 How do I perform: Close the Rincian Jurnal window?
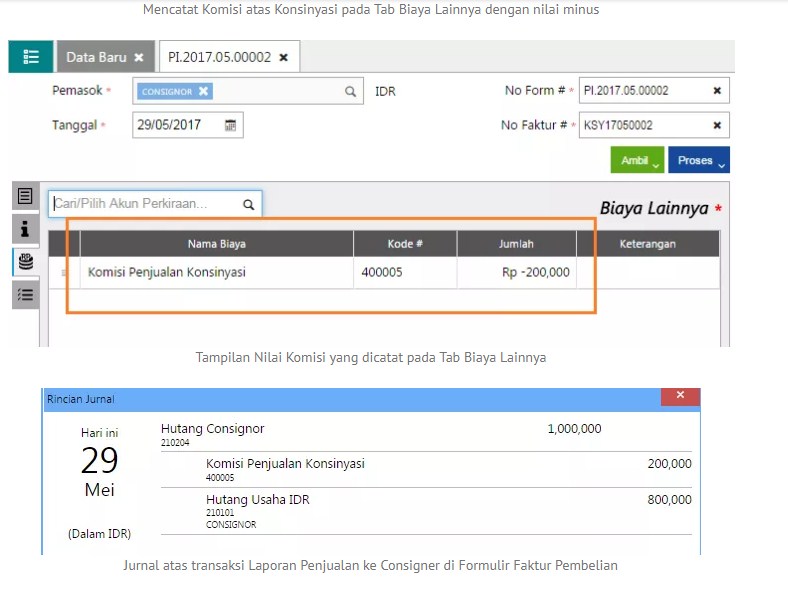680,396
